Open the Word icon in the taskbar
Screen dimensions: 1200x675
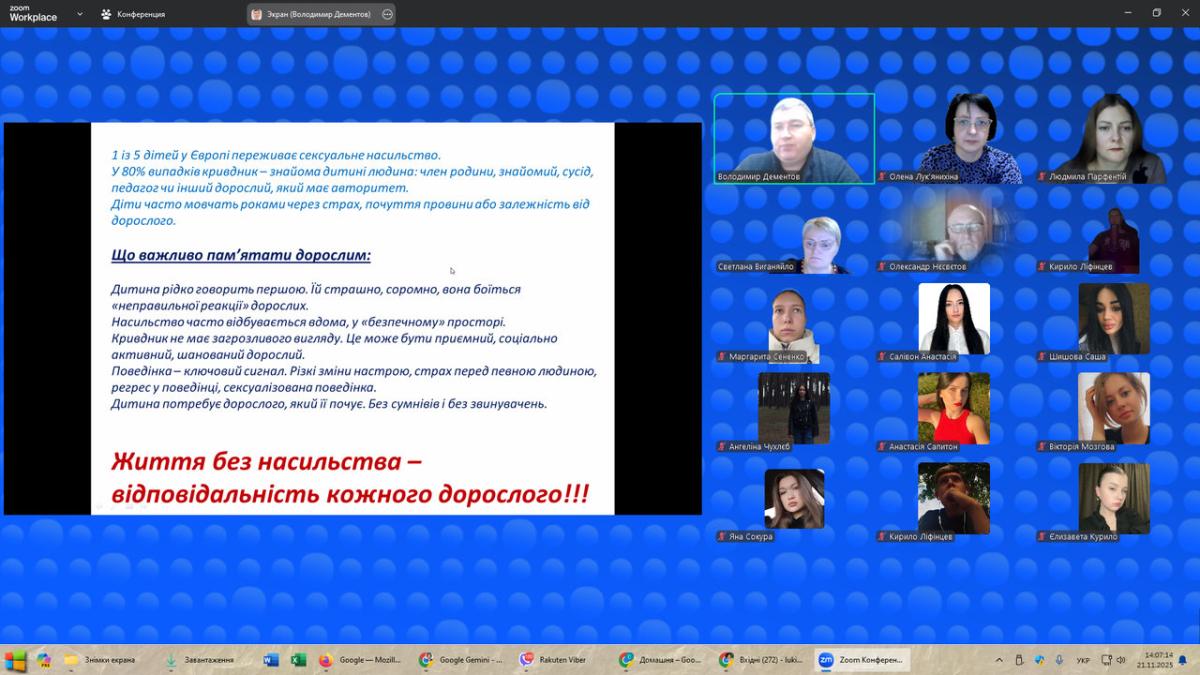pyautogui.click(x=271, y=660)
